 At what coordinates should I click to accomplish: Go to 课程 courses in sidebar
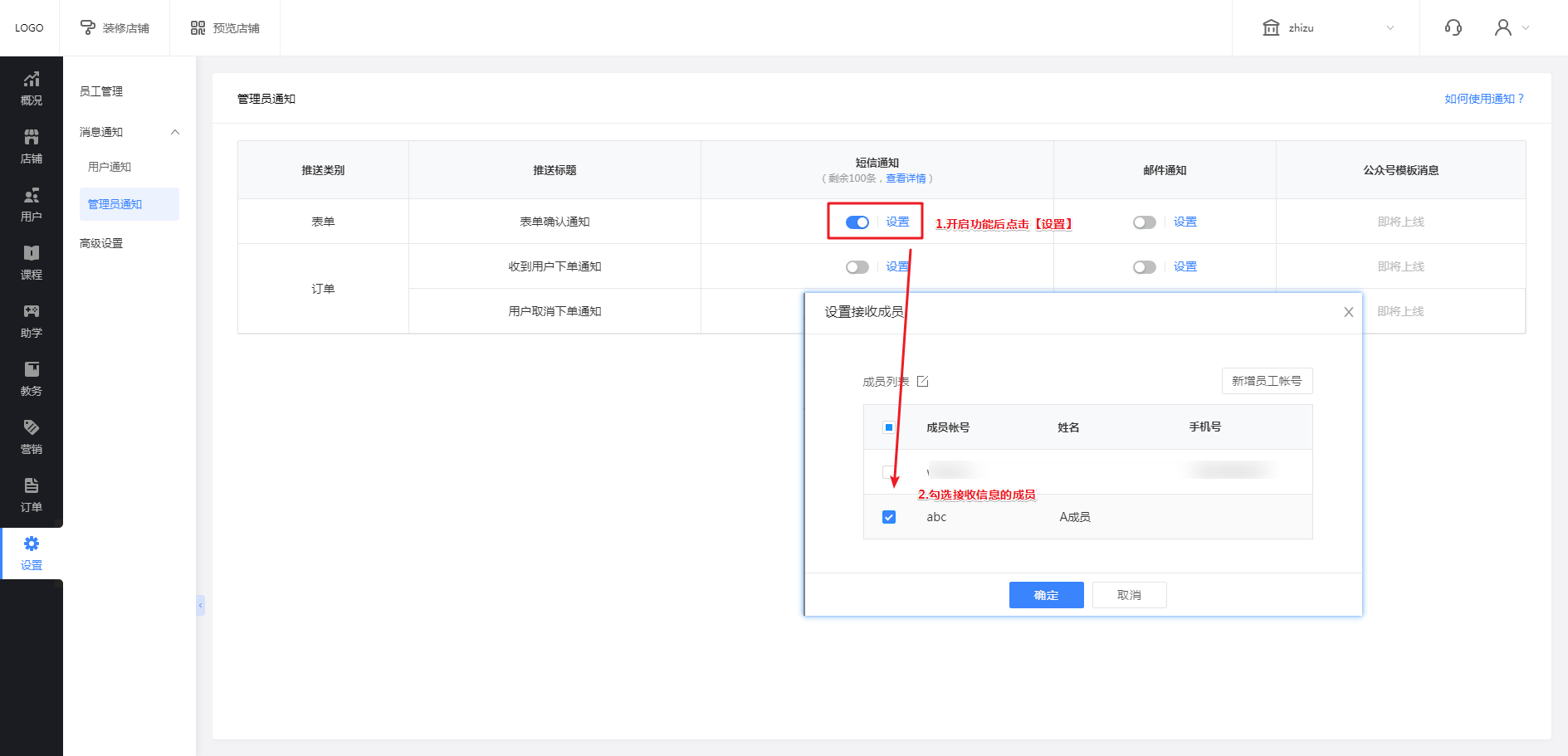(x=31, y=262)
